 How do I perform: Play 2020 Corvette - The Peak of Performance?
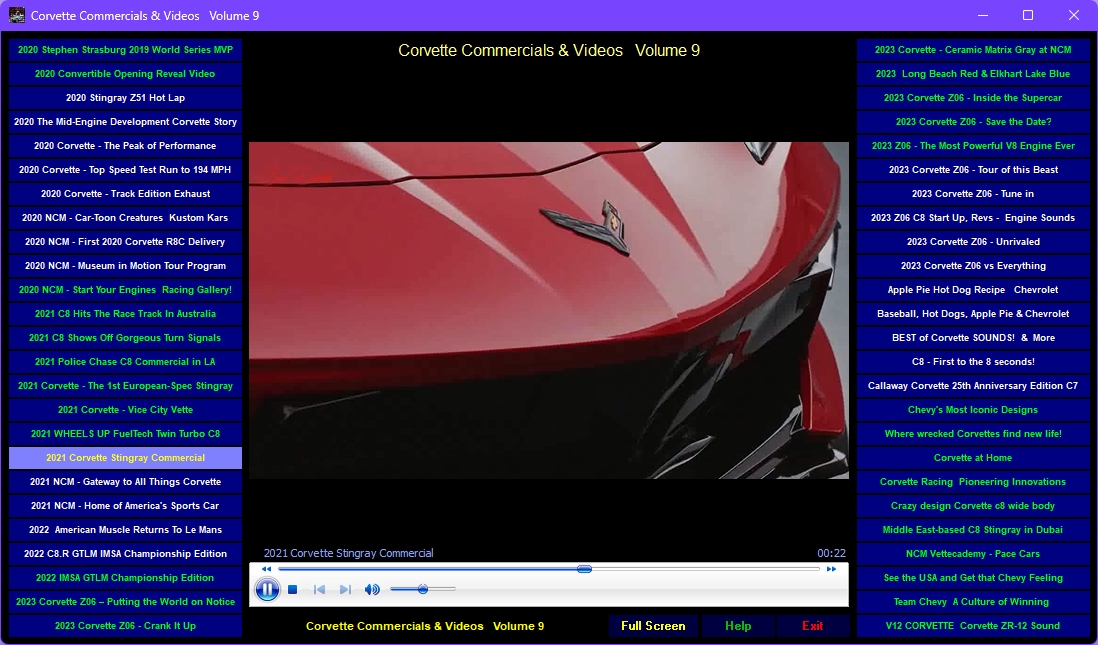coord(125,146)
